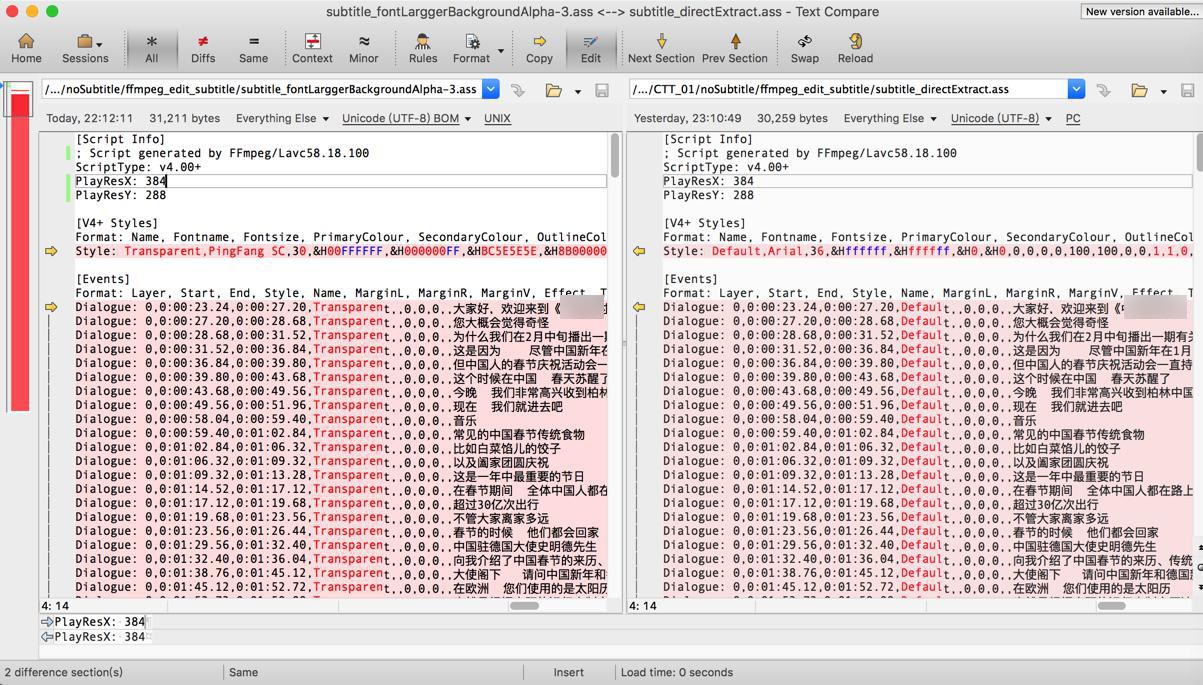Screen dimensions: 1203x685
Task: Click the right file path field
Action: pos(849,89)
